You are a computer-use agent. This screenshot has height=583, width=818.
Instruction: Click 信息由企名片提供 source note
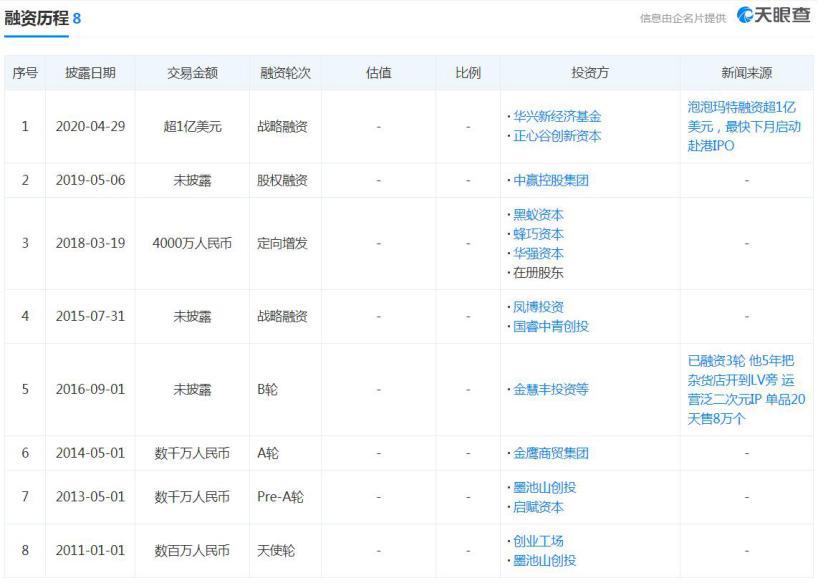683,18
